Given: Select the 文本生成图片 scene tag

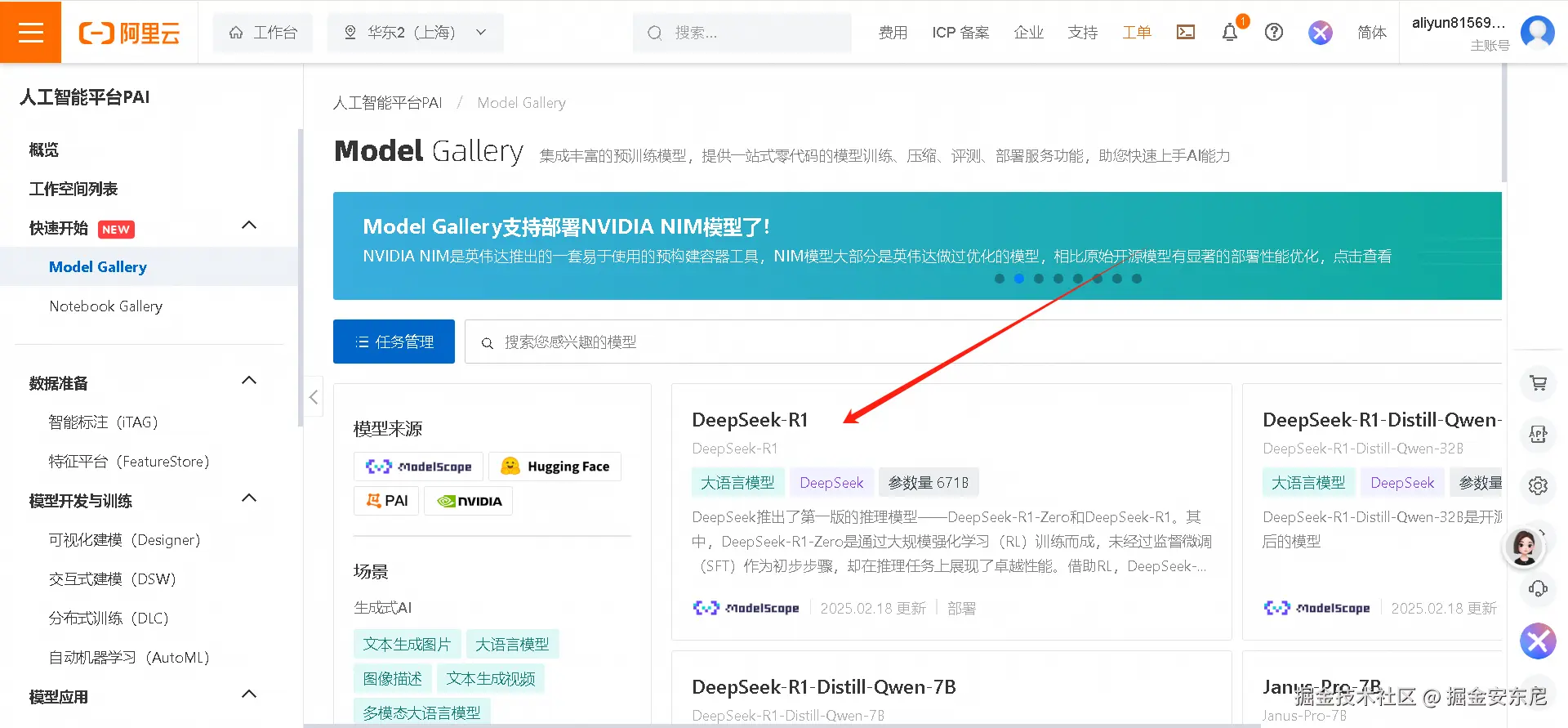Looking at the screenshot, I should [407, 644].
